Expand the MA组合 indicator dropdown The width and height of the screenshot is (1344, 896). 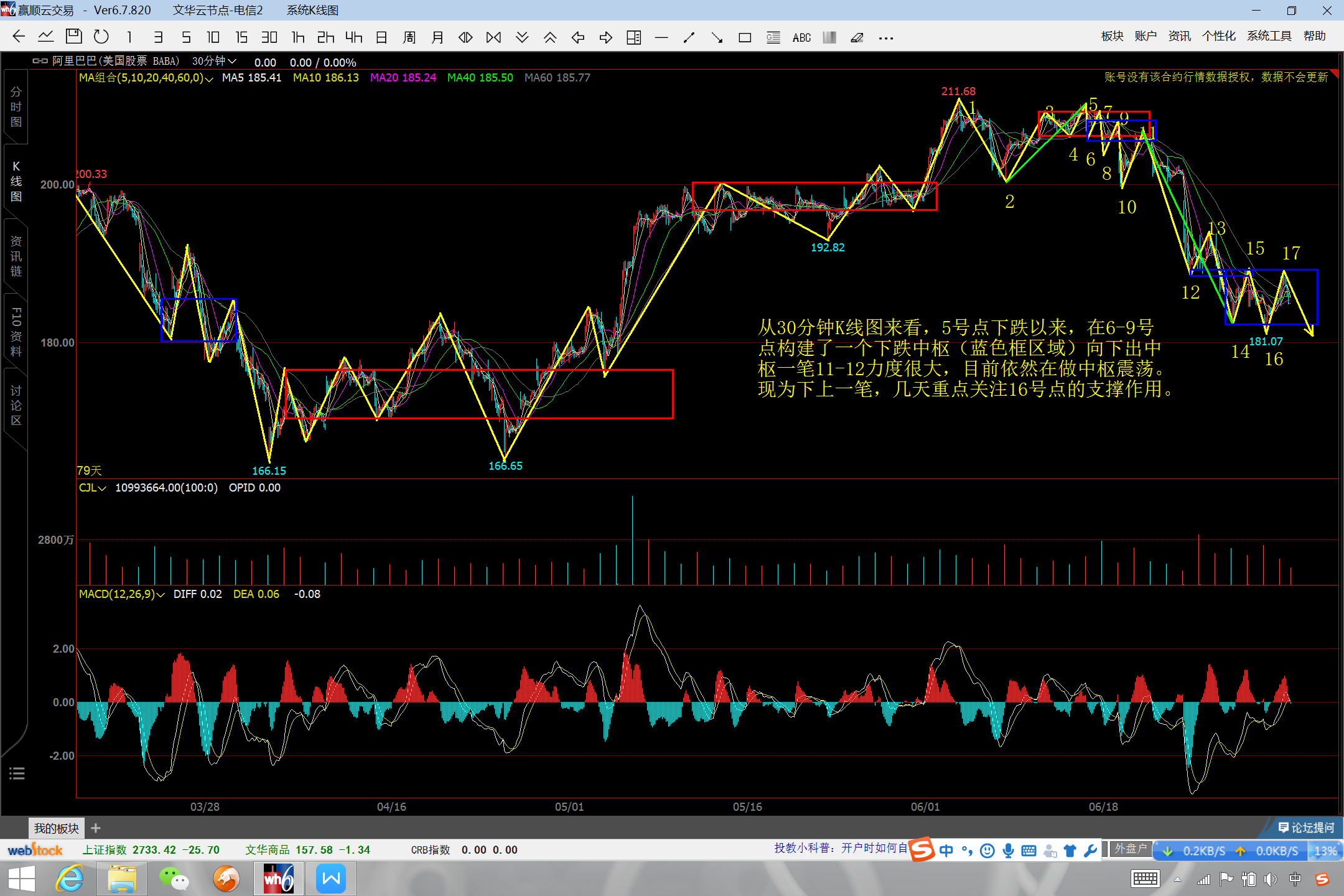point(209,78)
